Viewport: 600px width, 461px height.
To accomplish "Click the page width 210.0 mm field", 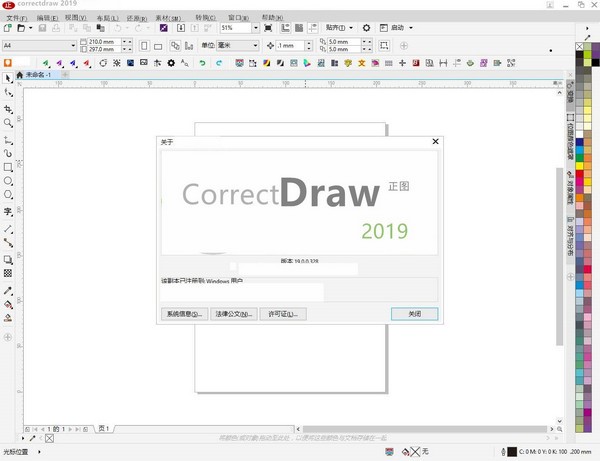I will [x=104, y=42].
